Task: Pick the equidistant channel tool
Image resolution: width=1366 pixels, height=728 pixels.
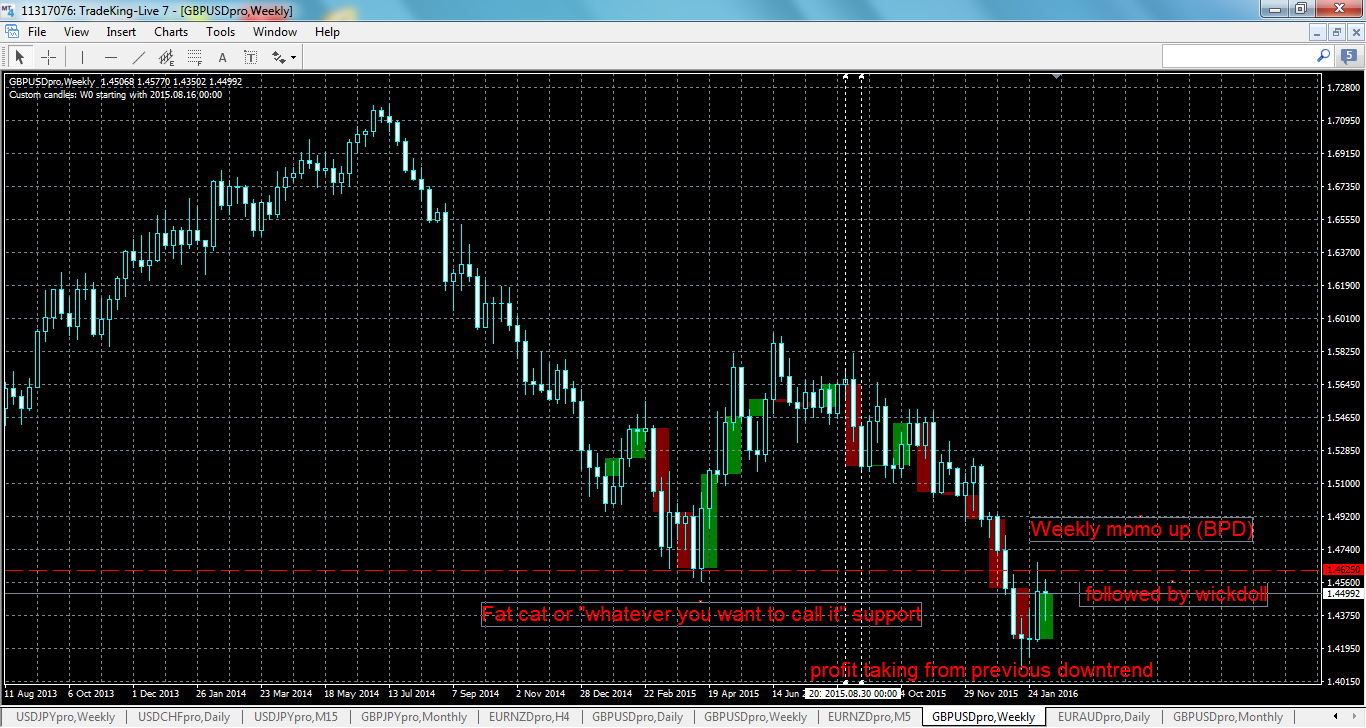Action: click(167, 57)
